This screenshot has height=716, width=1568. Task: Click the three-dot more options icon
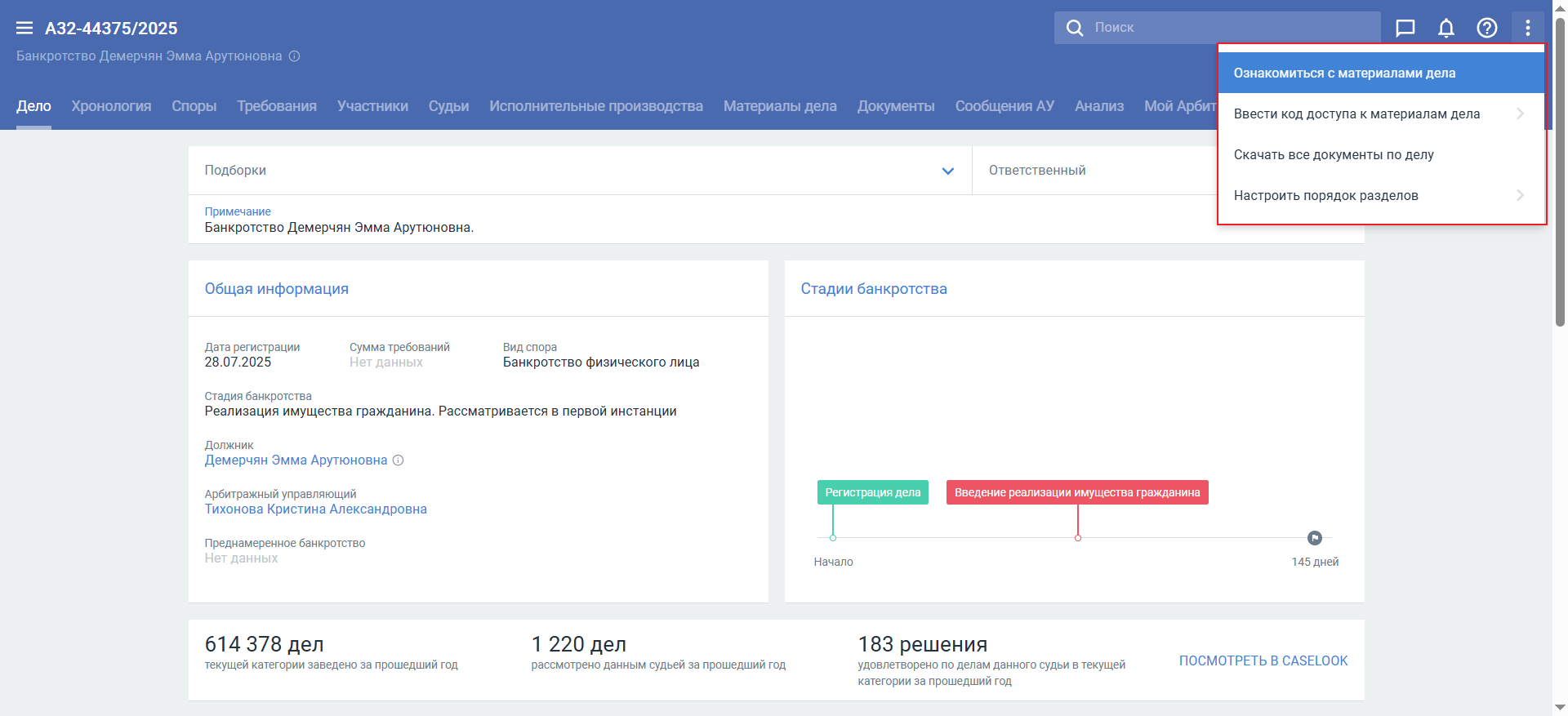(1527, 29)
